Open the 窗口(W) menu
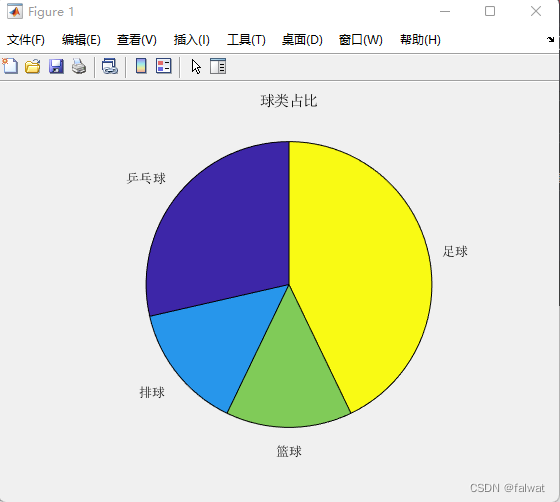 click(361, 40)
